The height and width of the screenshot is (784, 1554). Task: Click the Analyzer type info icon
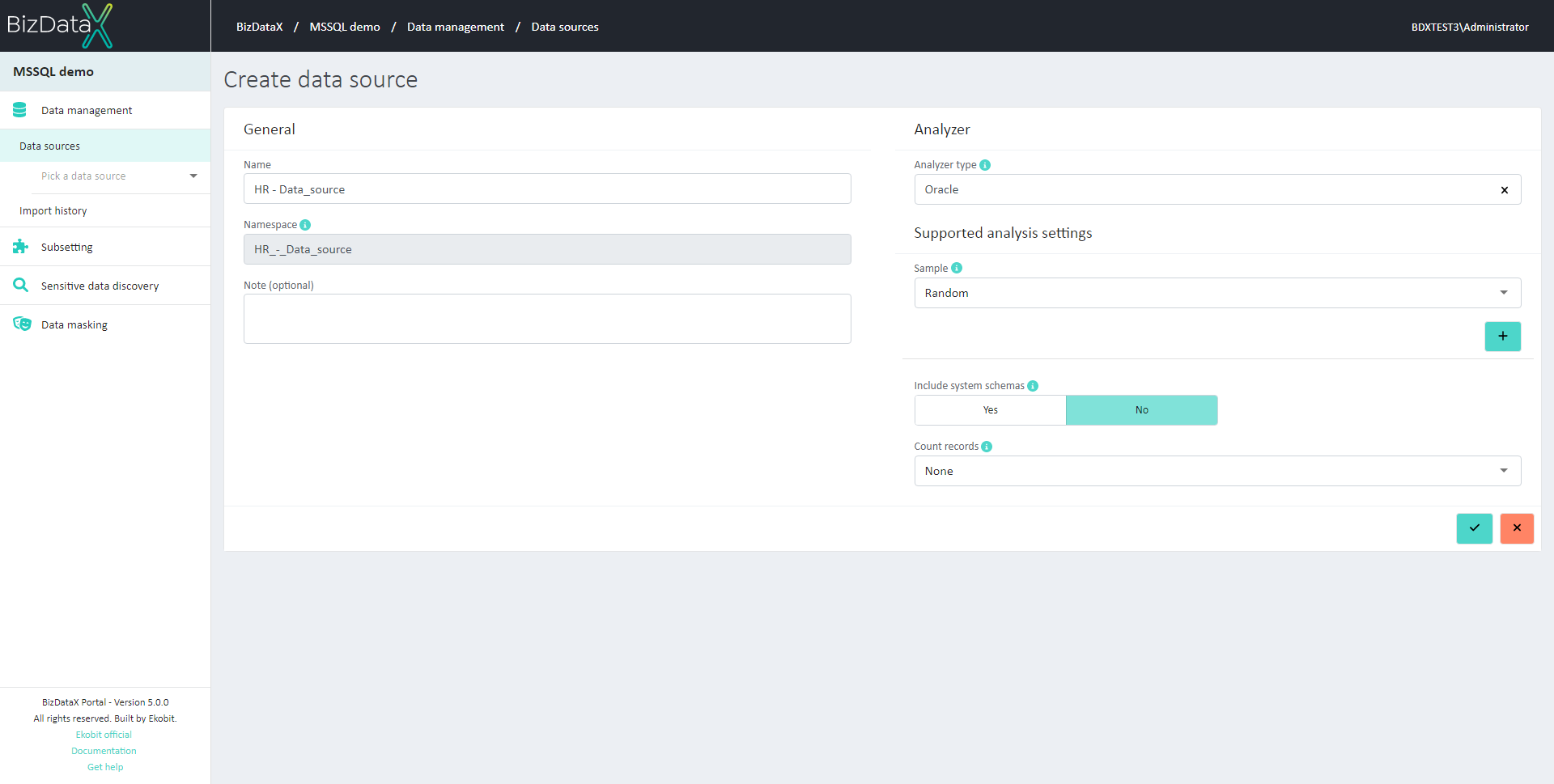click(x=985, y=165)
